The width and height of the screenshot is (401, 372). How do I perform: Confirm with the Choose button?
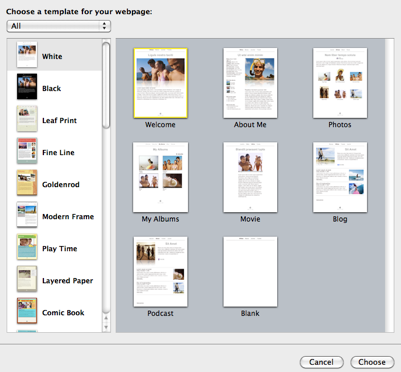pyautogui.click(x=372, y=362)
